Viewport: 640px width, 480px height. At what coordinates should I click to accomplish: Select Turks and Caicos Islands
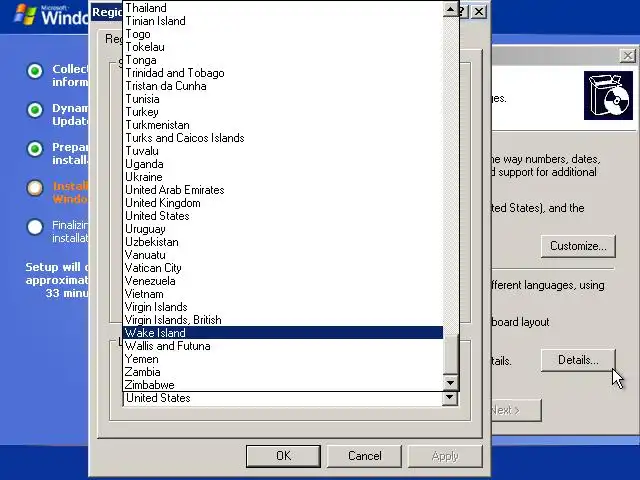tap(282, 138)
